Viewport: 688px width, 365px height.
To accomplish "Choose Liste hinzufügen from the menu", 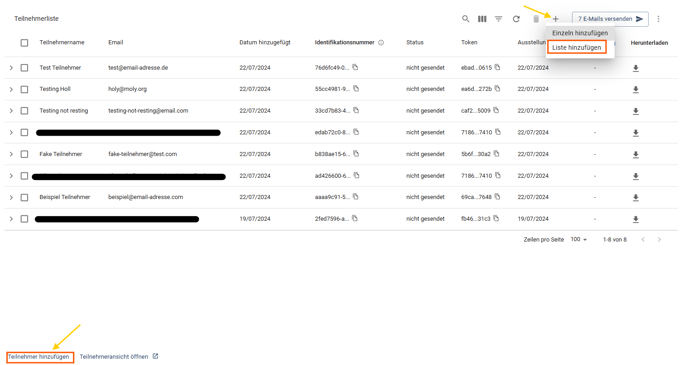I will point(577,47).
